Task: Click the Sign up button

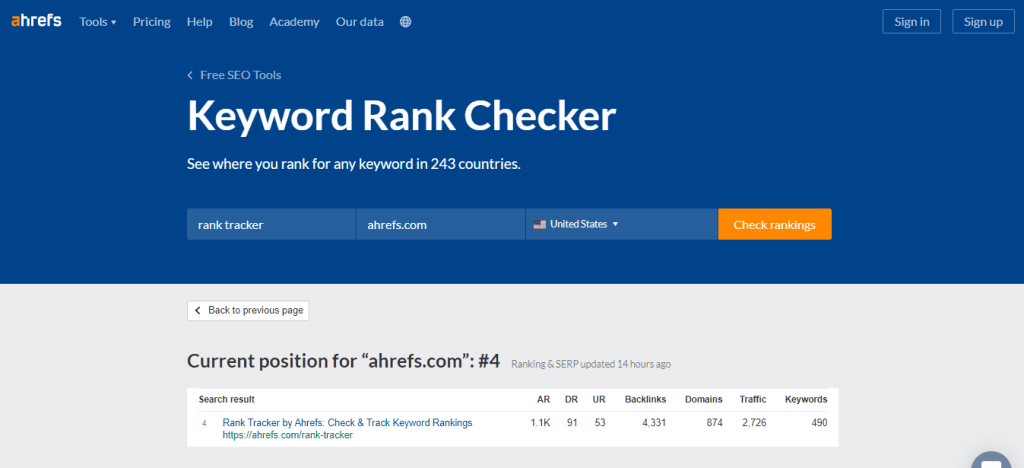Action: point(984,22)
